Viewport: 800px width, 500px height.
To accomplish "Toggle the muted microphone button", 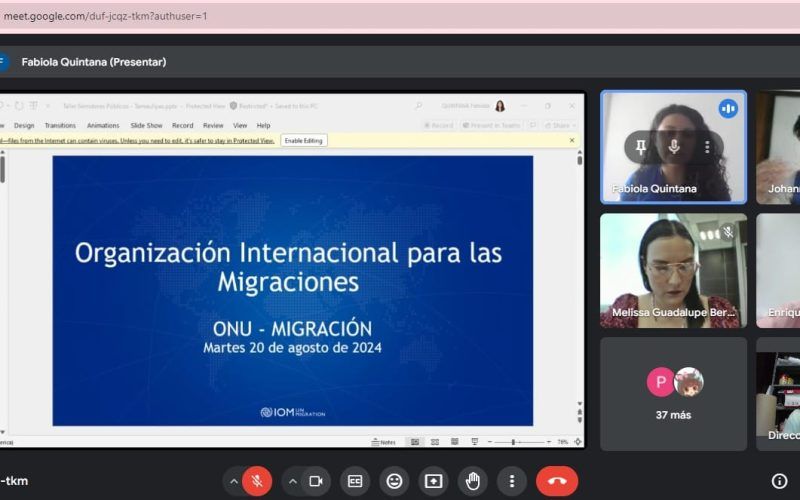I will [257, 481].
